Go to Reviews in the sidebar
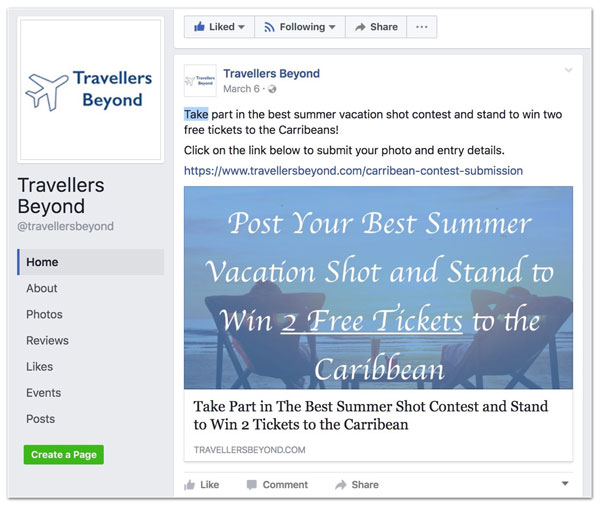Viewport: 600px width, 507px height. pyautogui.click(x=47, y=341)
